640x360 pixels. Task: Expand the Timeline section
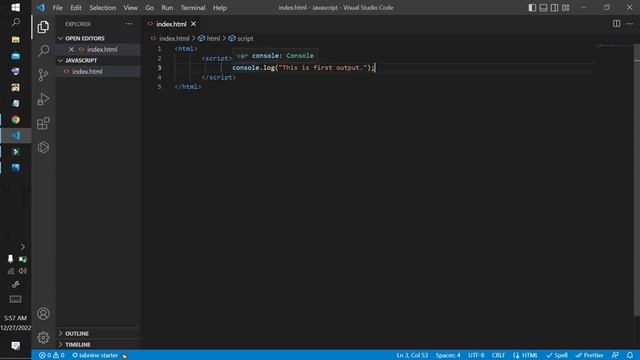pyautogui.click(x=98, y=344)
